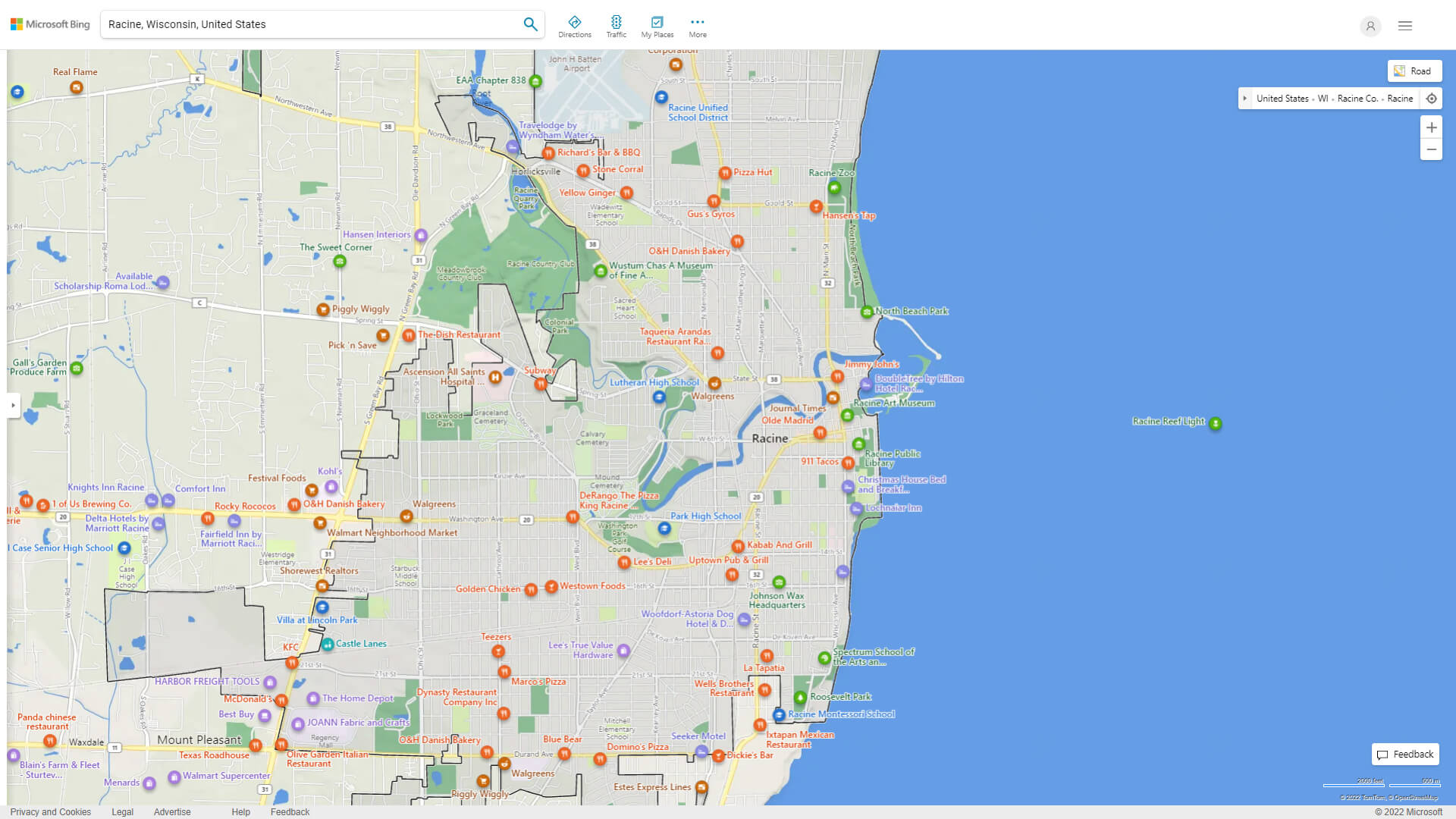Open the More tools menu
The width and height of the screenshot is (1456, 819).
(x=697, y=25)
